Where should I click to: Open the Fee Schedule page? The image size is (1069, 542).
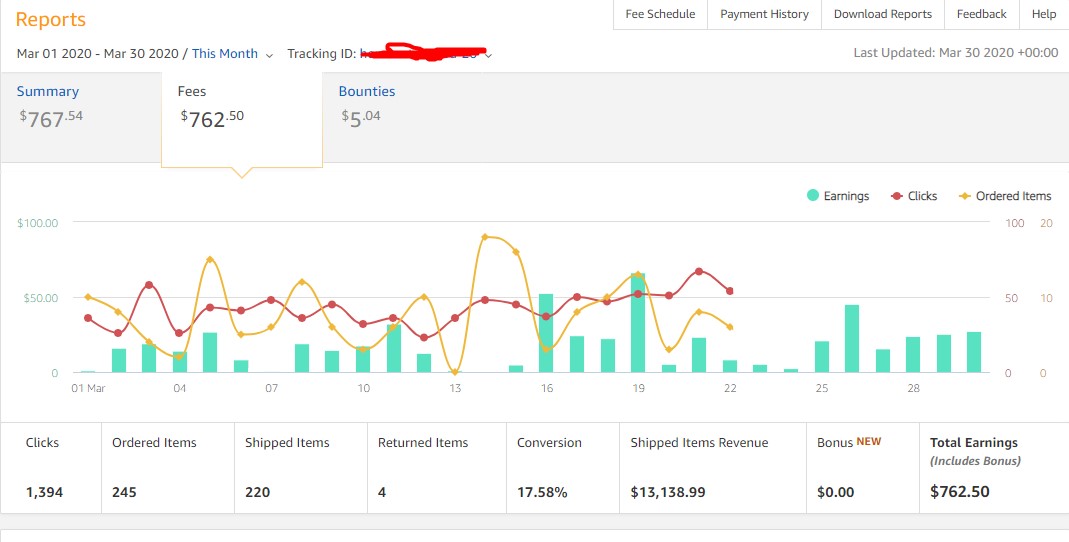pos(660,14)
